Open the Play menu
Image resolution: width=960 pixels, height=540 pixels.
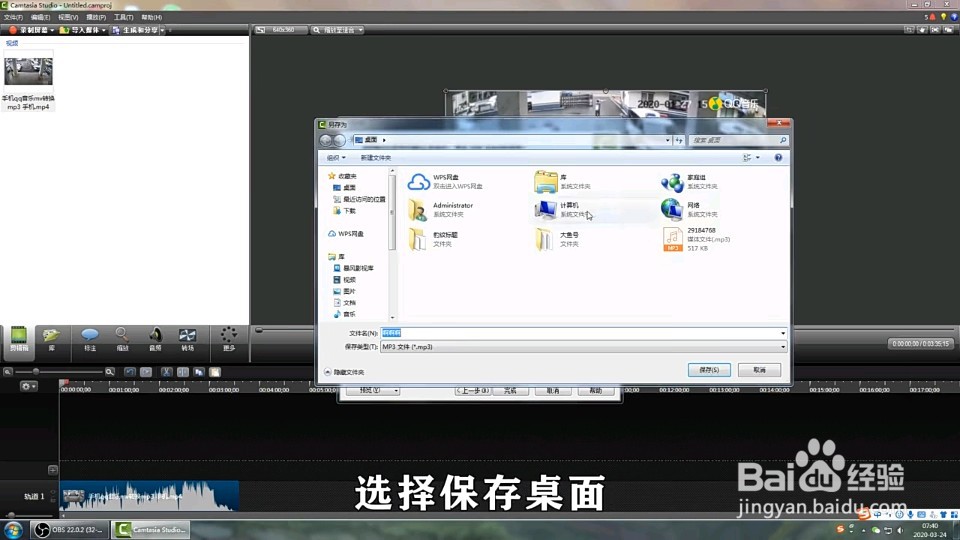coord(96,17)
